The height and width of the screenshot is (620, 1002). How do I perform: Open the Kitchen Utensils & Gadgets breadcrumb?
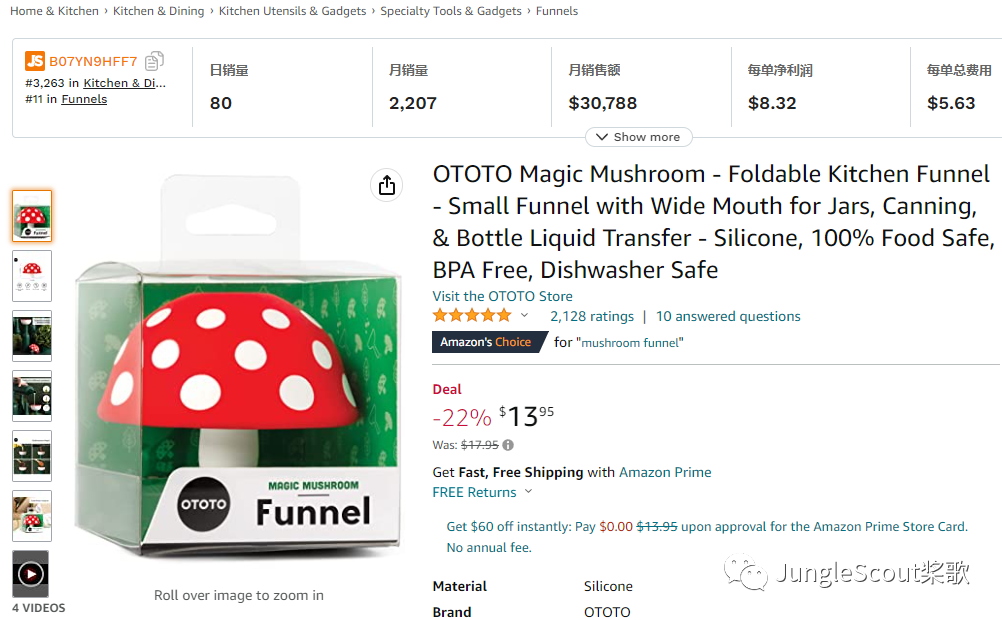(x=293, y=11)
